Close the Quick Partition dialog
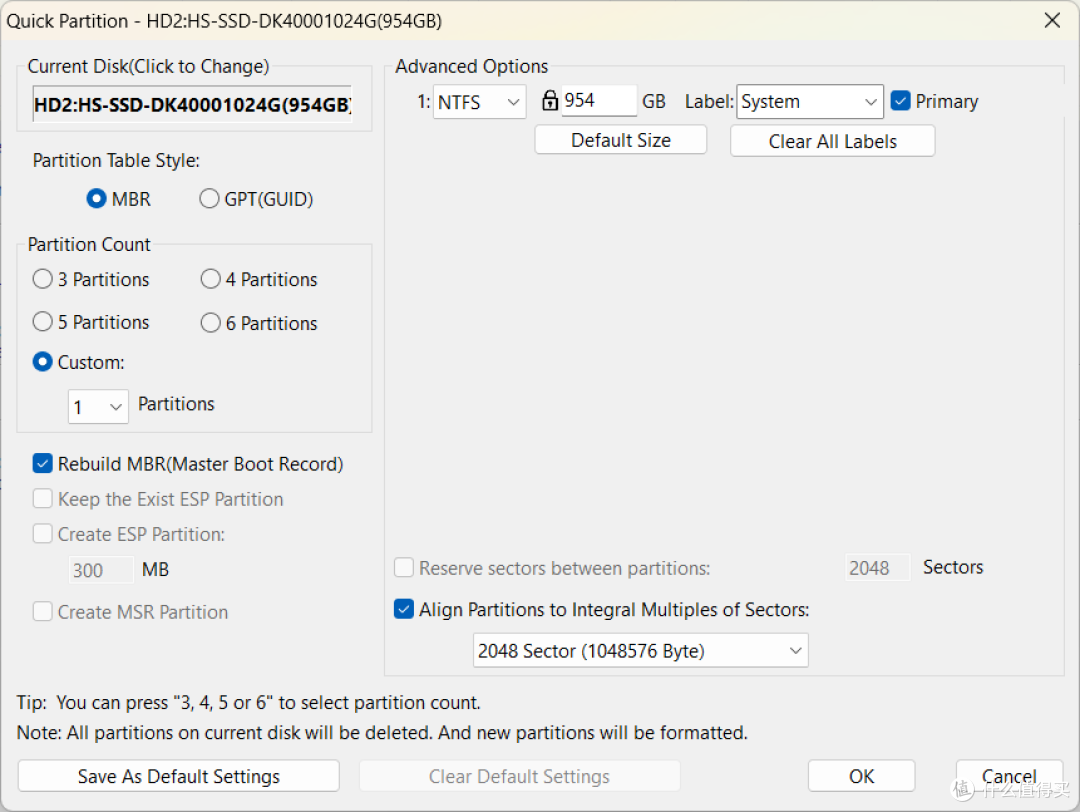Screen dimensions: 1080x812 pyautogui.click(x=1052, y=21)
